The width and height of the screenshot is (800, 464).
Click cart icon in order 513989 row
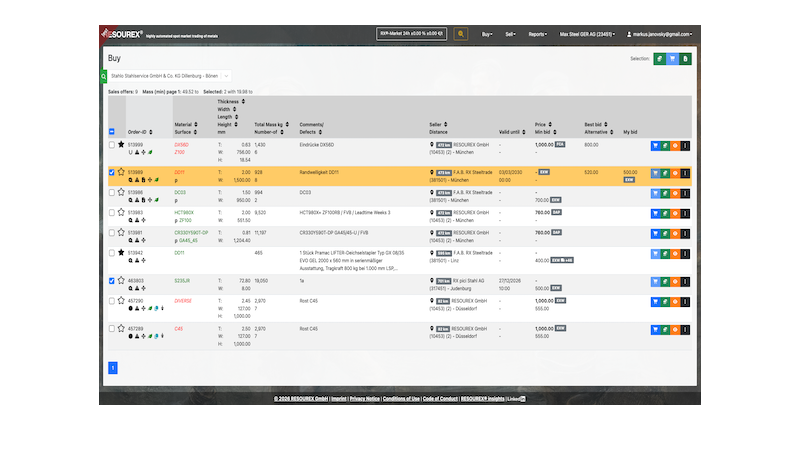(656, 174)
